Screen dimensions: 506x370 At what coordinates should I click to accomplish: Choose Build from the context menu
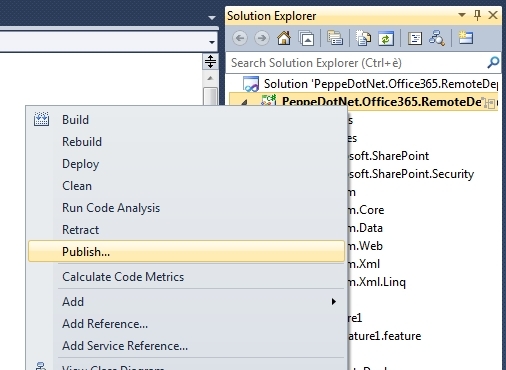point(186,120)
